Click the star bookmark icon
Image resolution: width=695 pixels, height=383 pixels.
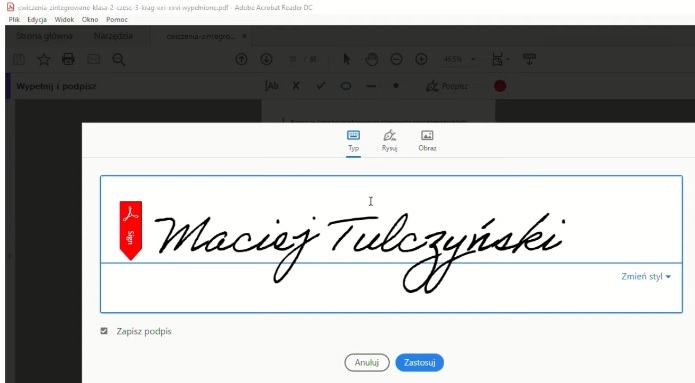(43, 59)
